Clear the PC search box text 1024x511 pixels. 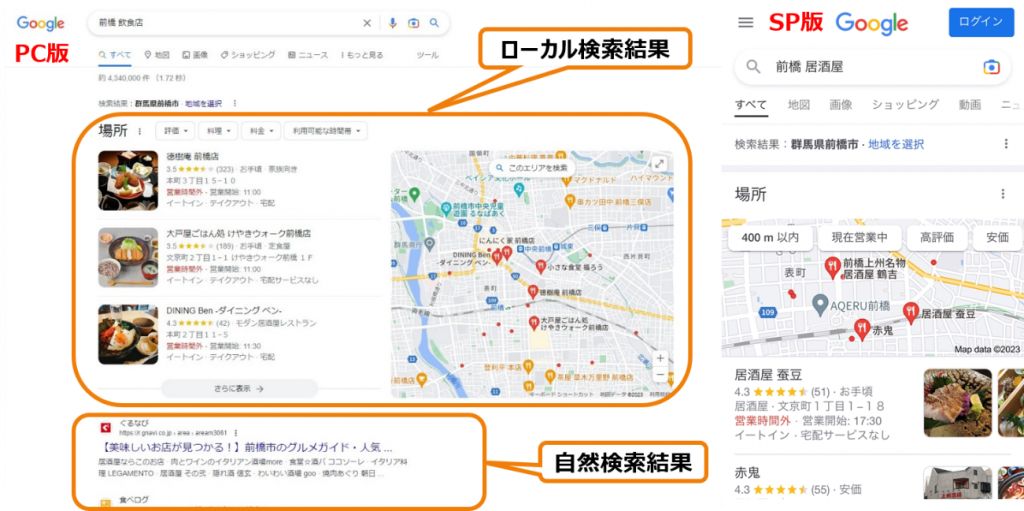367,23
